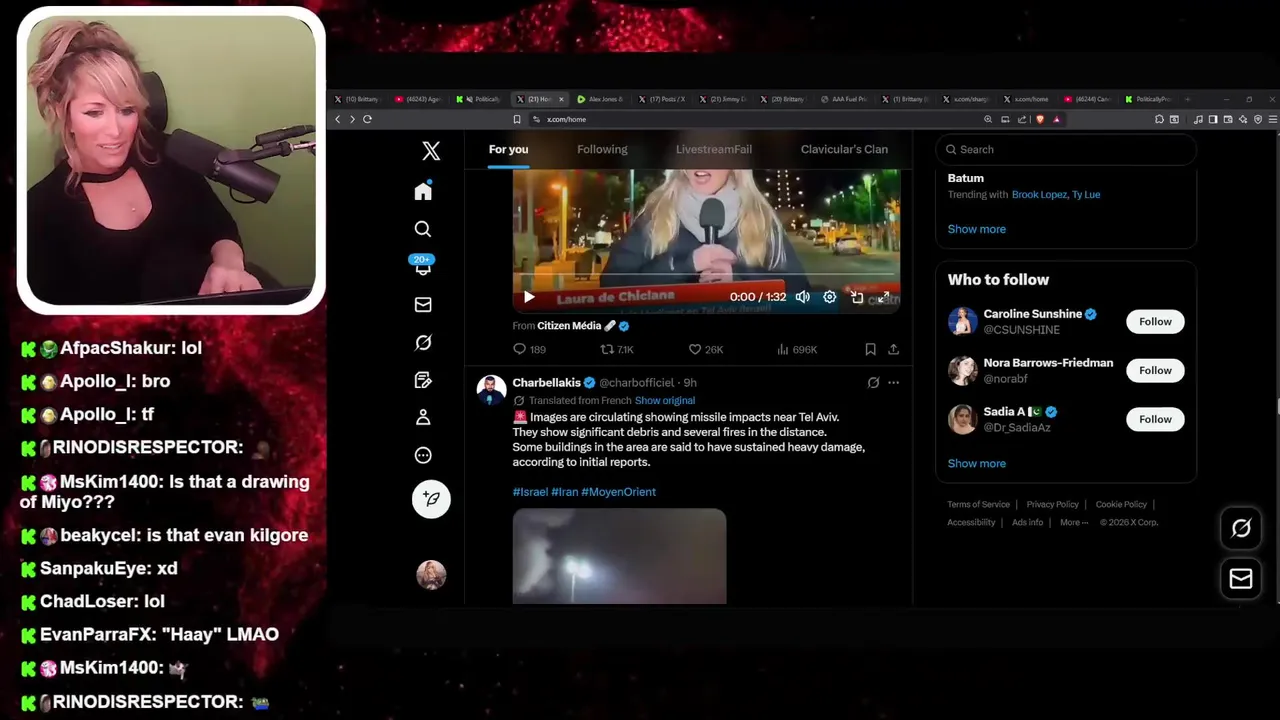Image resolution: width=1280 pixels, height=720 pixels.
Task: Open Cookie Policy footer link
Action: (1121, 505)
